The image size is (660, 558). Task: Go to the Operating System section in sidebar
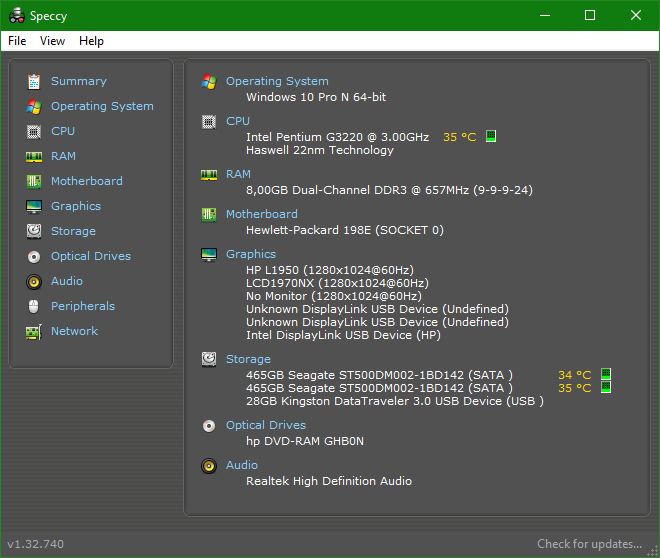[102, 106]
